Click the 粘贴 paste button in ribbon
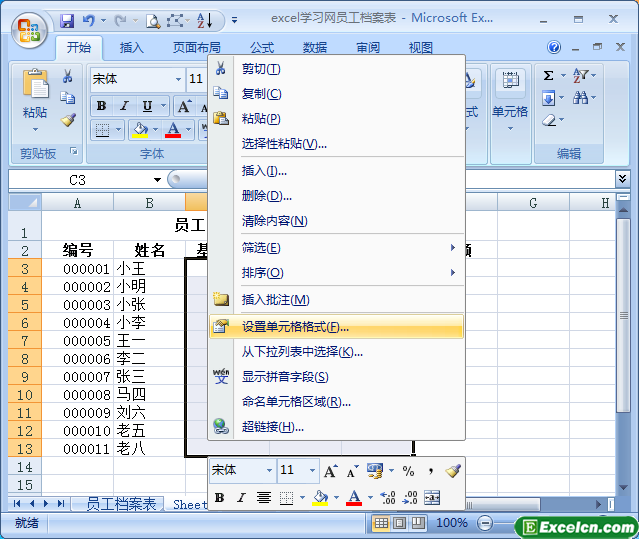The image size is (639, 539). point(35,95)
